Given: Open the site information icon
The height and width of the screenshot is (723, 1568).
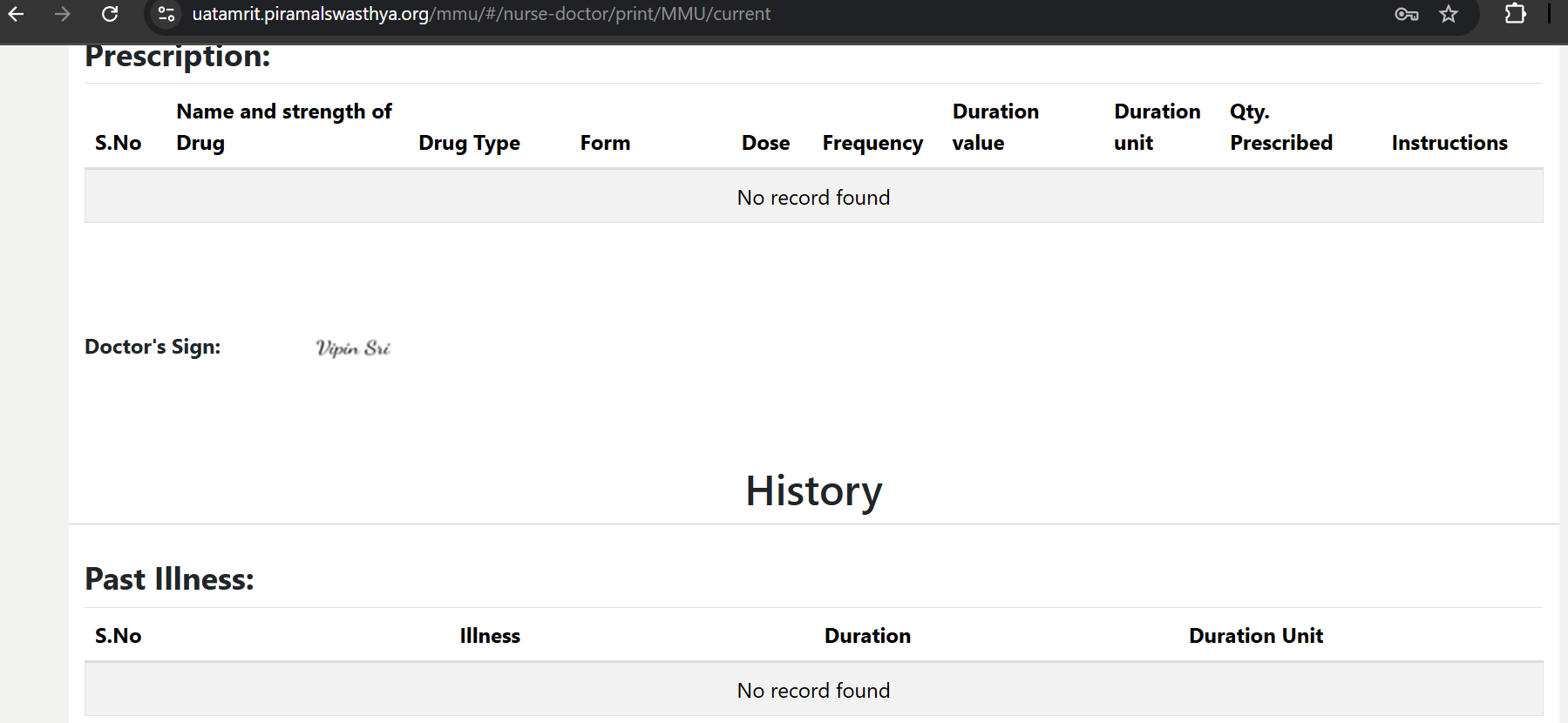Looking at the screenshot, I should [166, 14].
